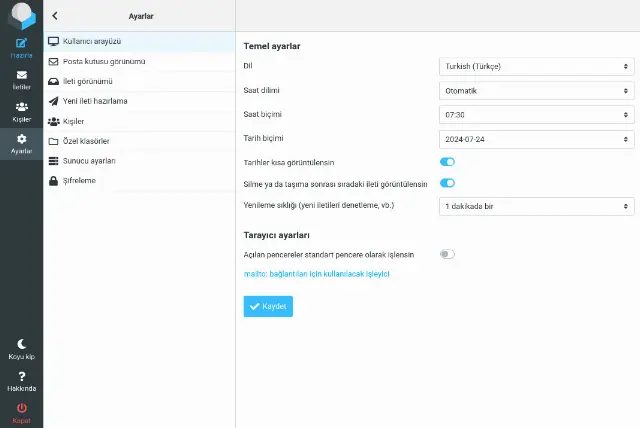The image size is (640, 428).
Task: Click the people icon beside Kişiler in the settings list
Action: coord(53,122)
